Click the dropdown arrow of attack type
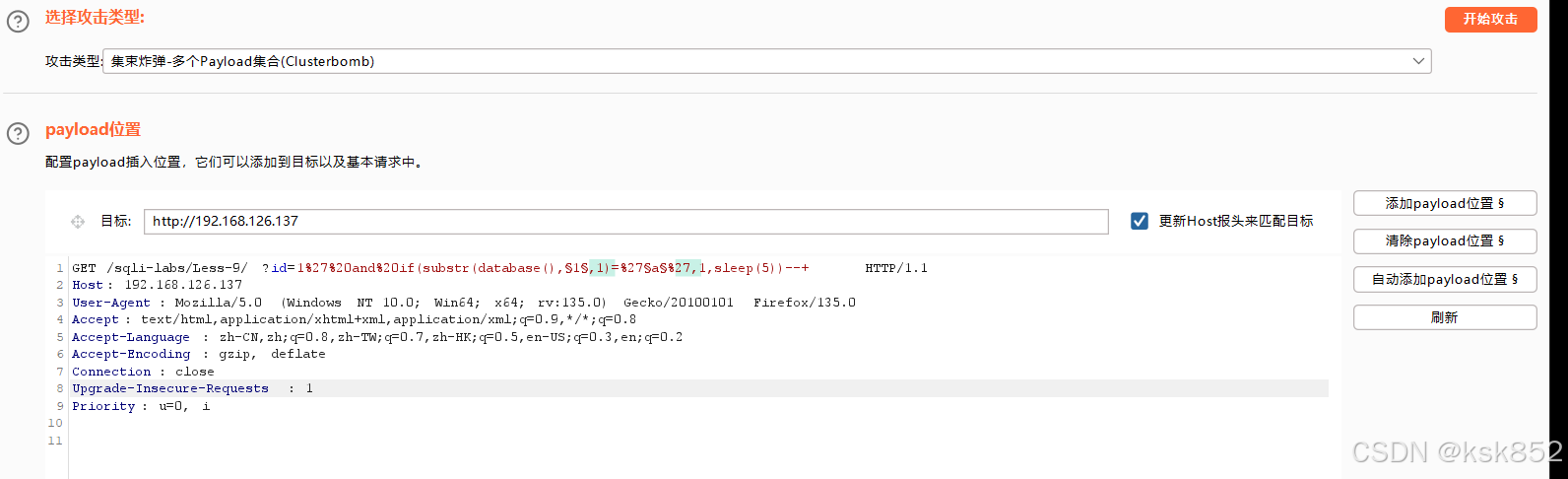Image resolution: width=1568 pixels, height=479 pixels. (x=1418, y=61)
